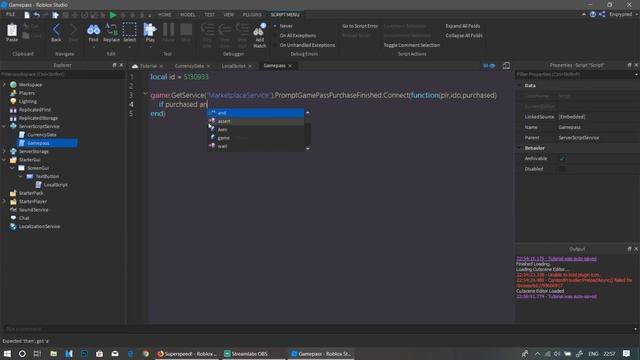640x360 pixels.
Task: Click the Explorer filter search field
Action: click(x=62, y=74)
